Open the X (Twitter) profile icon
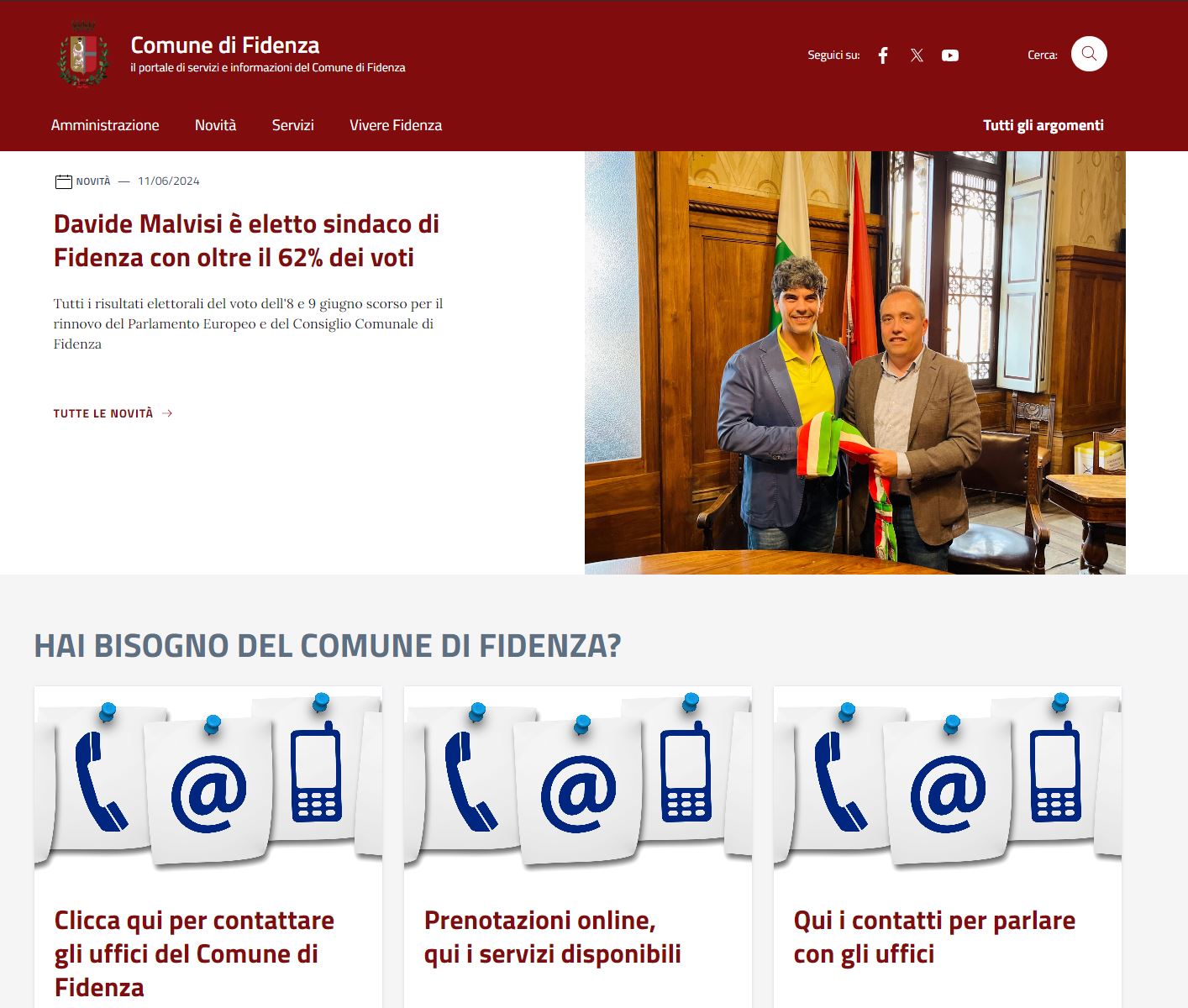This screenshot has width=1188, height=1008. click(917, 55)
